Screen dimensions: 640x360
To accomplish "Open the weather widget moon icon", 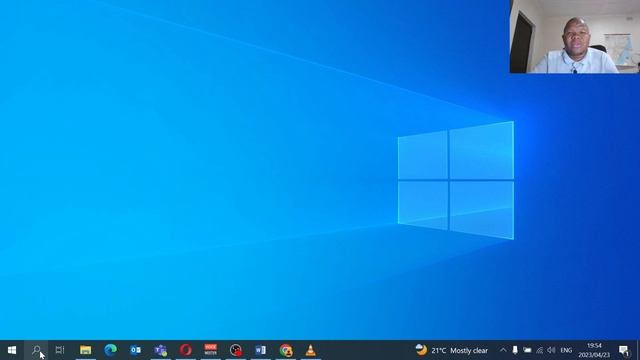I will pos(421,350).
